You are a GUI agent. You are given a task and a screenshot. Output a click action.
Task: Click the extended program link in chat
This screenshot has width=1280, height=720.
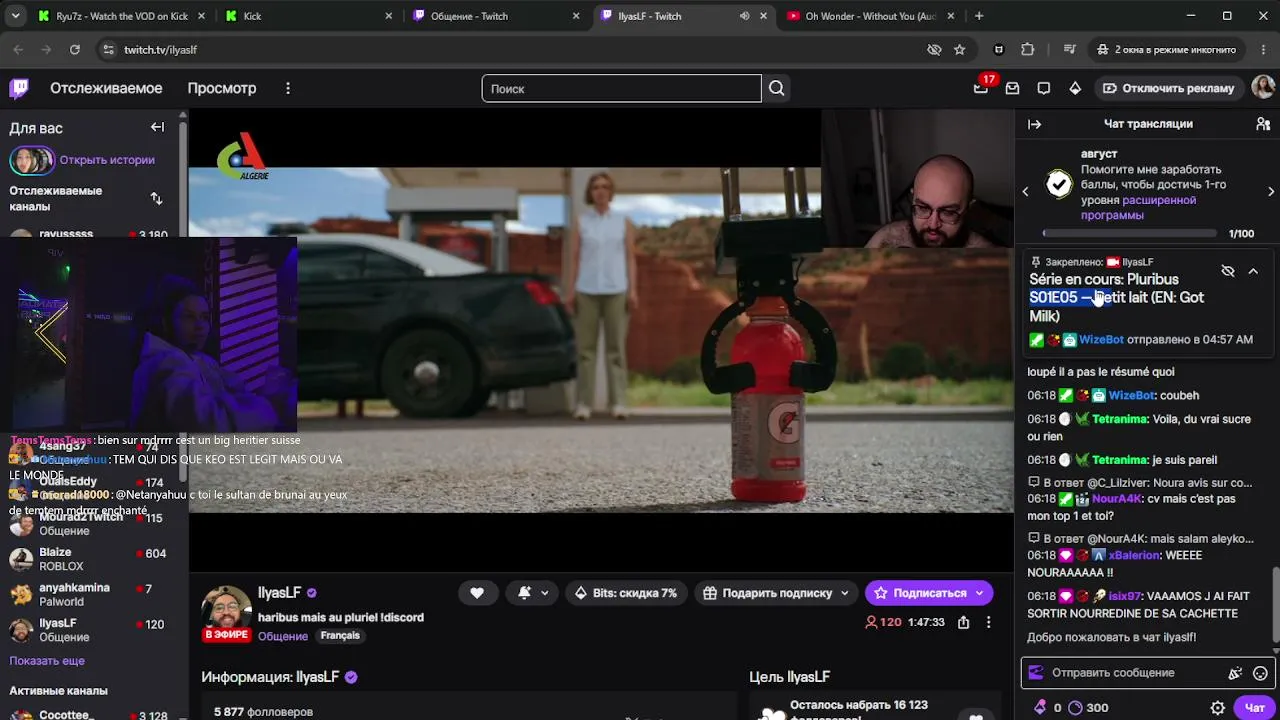click(x=1138, y=207)
